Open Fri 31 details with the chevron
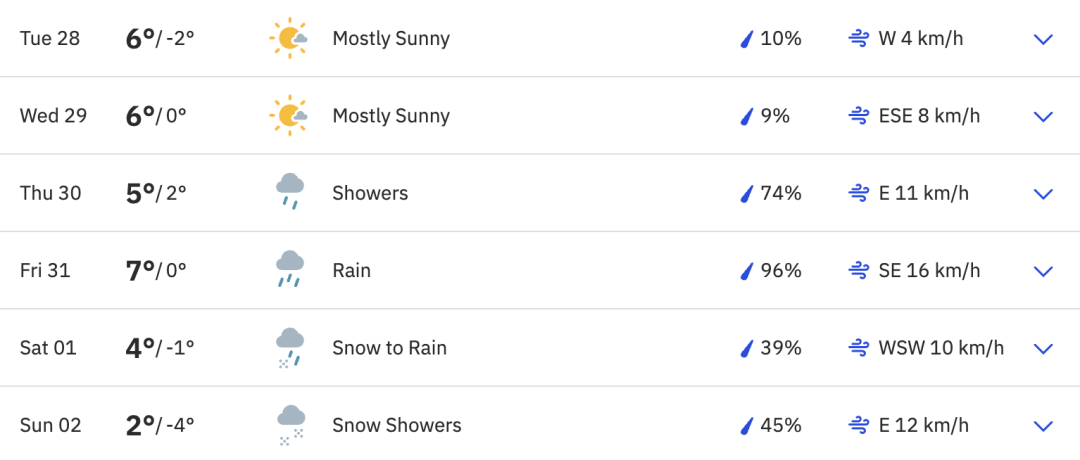Screen dimensions: 1080x460 (x=1043, y=271)
